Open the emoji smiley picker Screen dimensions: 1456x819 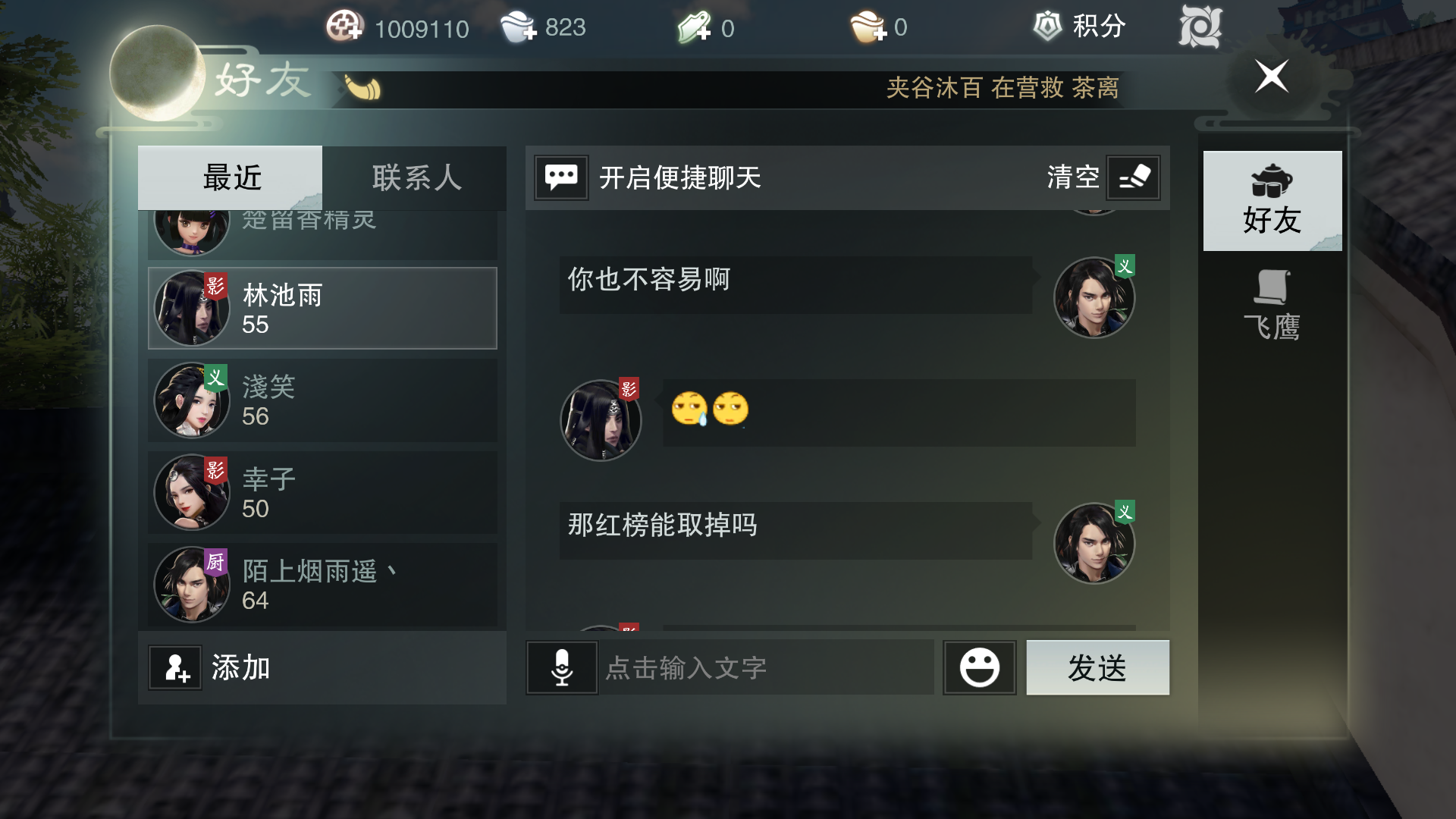979,667
